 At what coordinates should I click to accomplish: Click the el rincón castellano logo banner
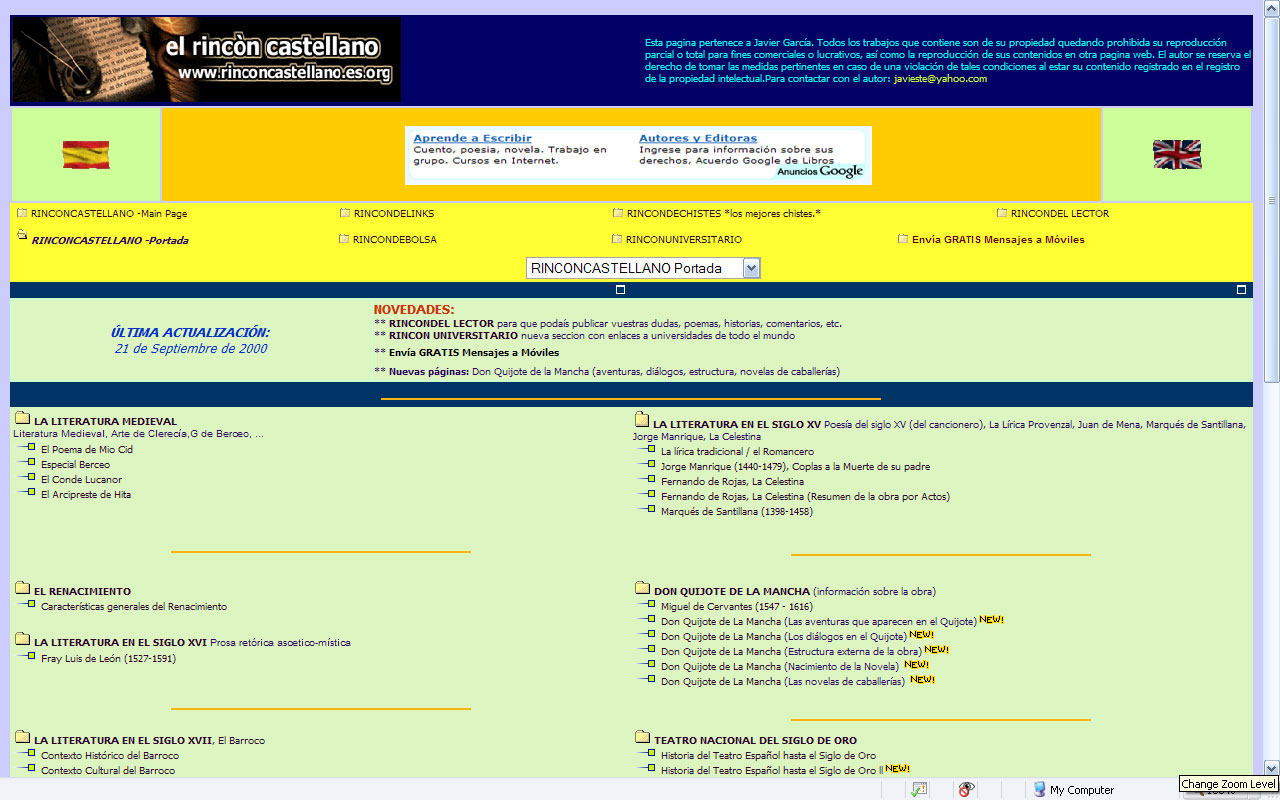206,59
